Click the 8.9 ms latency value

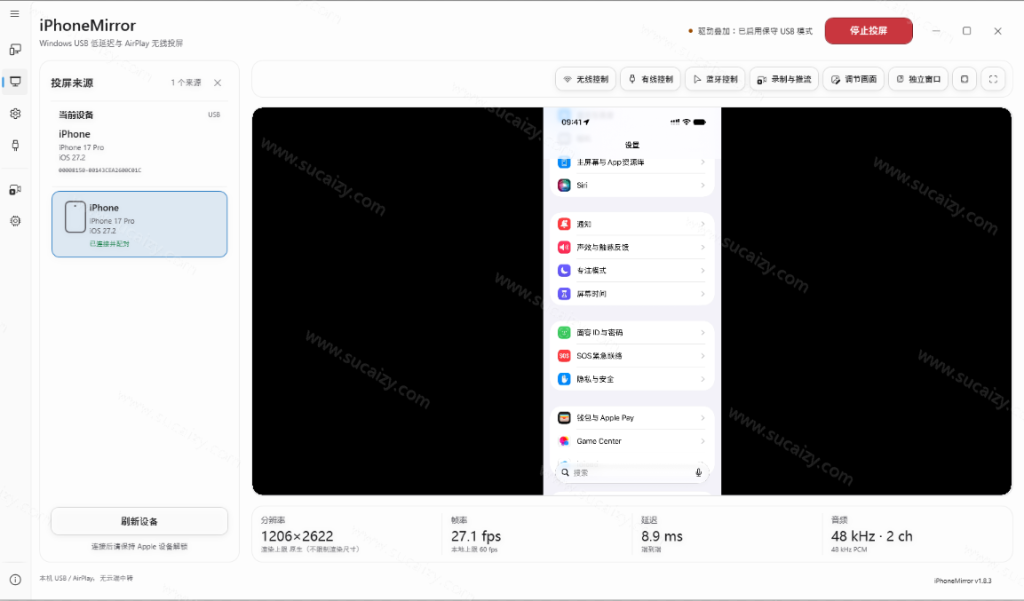coord(662,536)
